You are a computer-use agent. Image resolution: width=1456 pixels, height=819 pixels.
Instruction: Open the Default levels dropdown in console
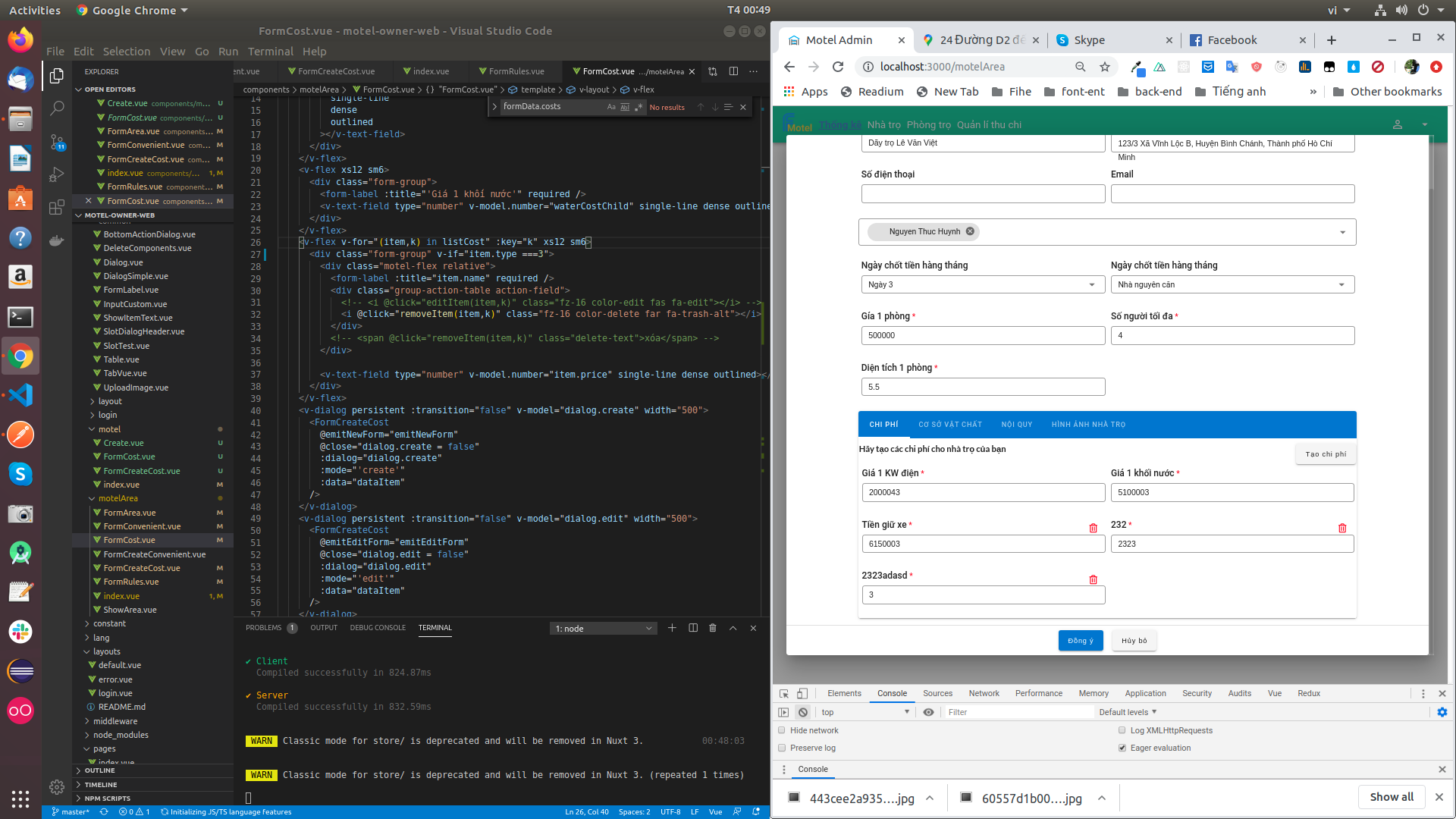(1128, 712)
